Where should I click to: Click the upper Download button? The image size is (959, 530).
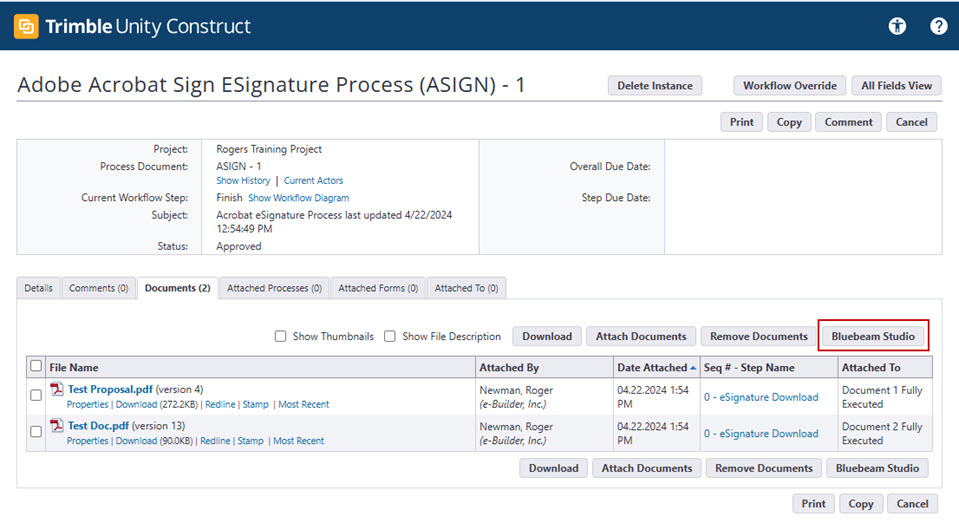[x=547, y=336]
